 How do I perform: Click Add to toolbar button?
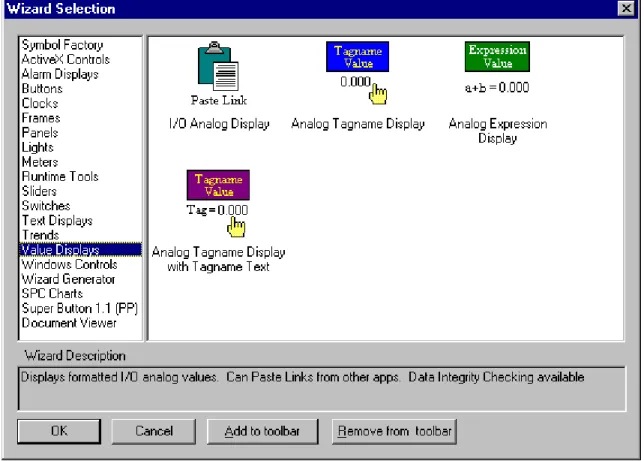coord(262,431)
